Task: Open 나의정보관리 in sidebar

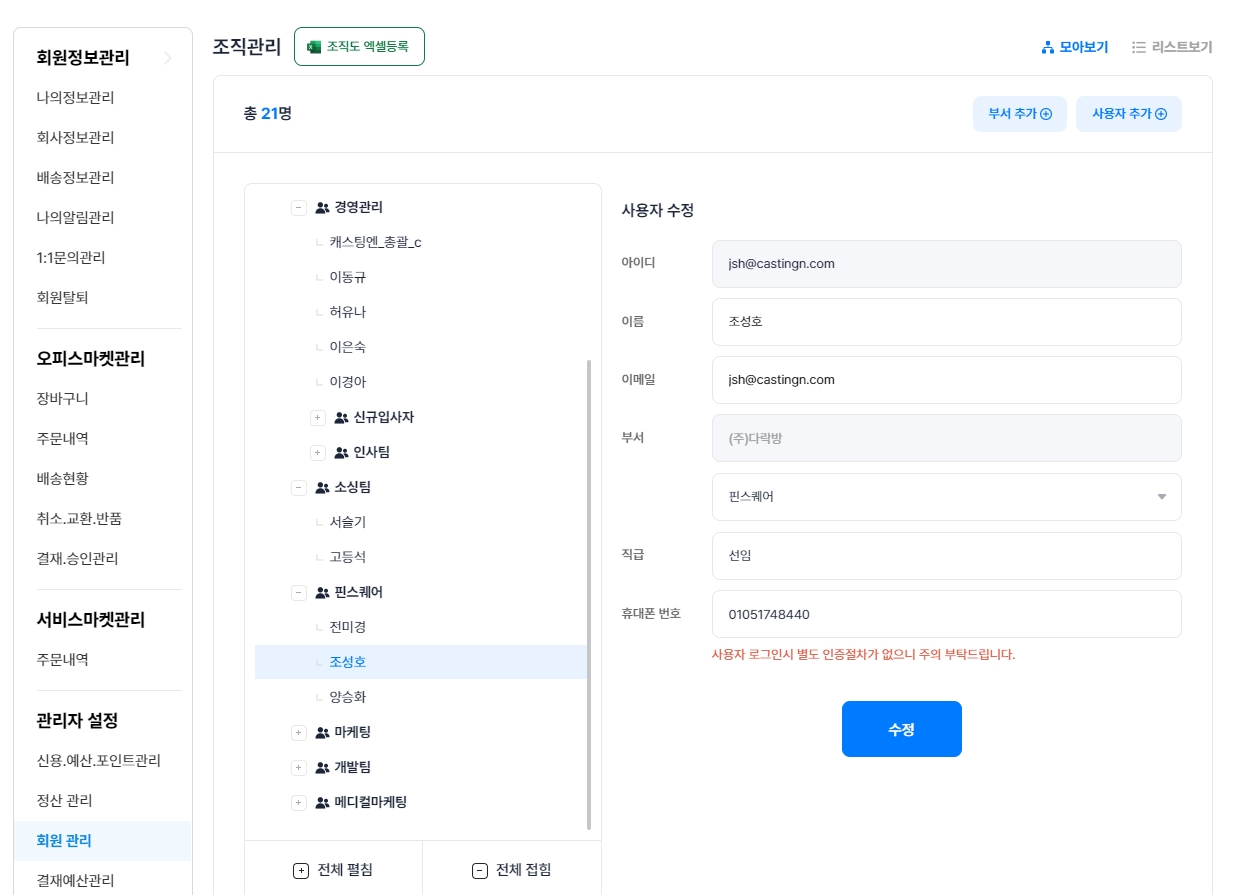Action: click(75, 98)
